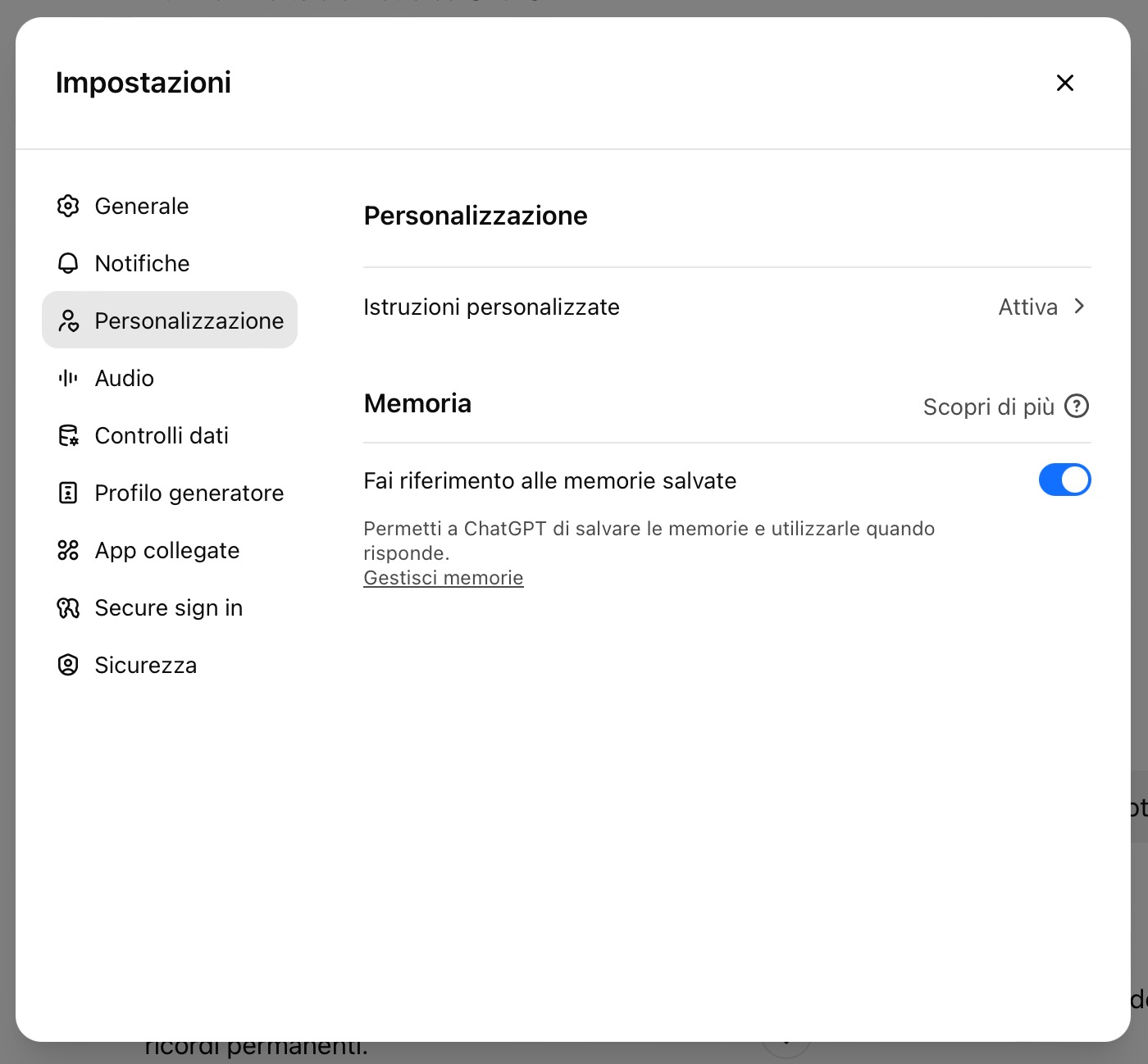The width and height of the screenshot is (1148, 1064).
Task: Disable the saved memories toggle
Action: tap(1064, 480)
